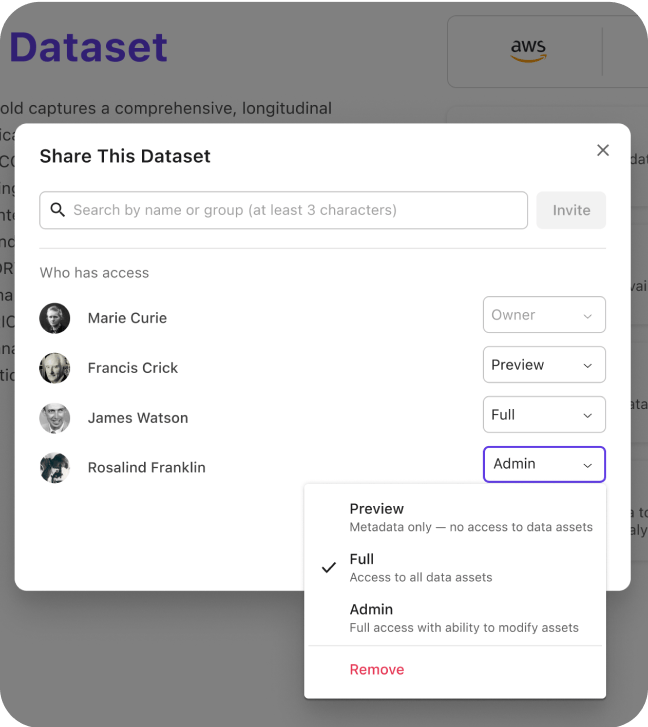
Task: Click the AWS logo icon
Action: tap(528, 50)
